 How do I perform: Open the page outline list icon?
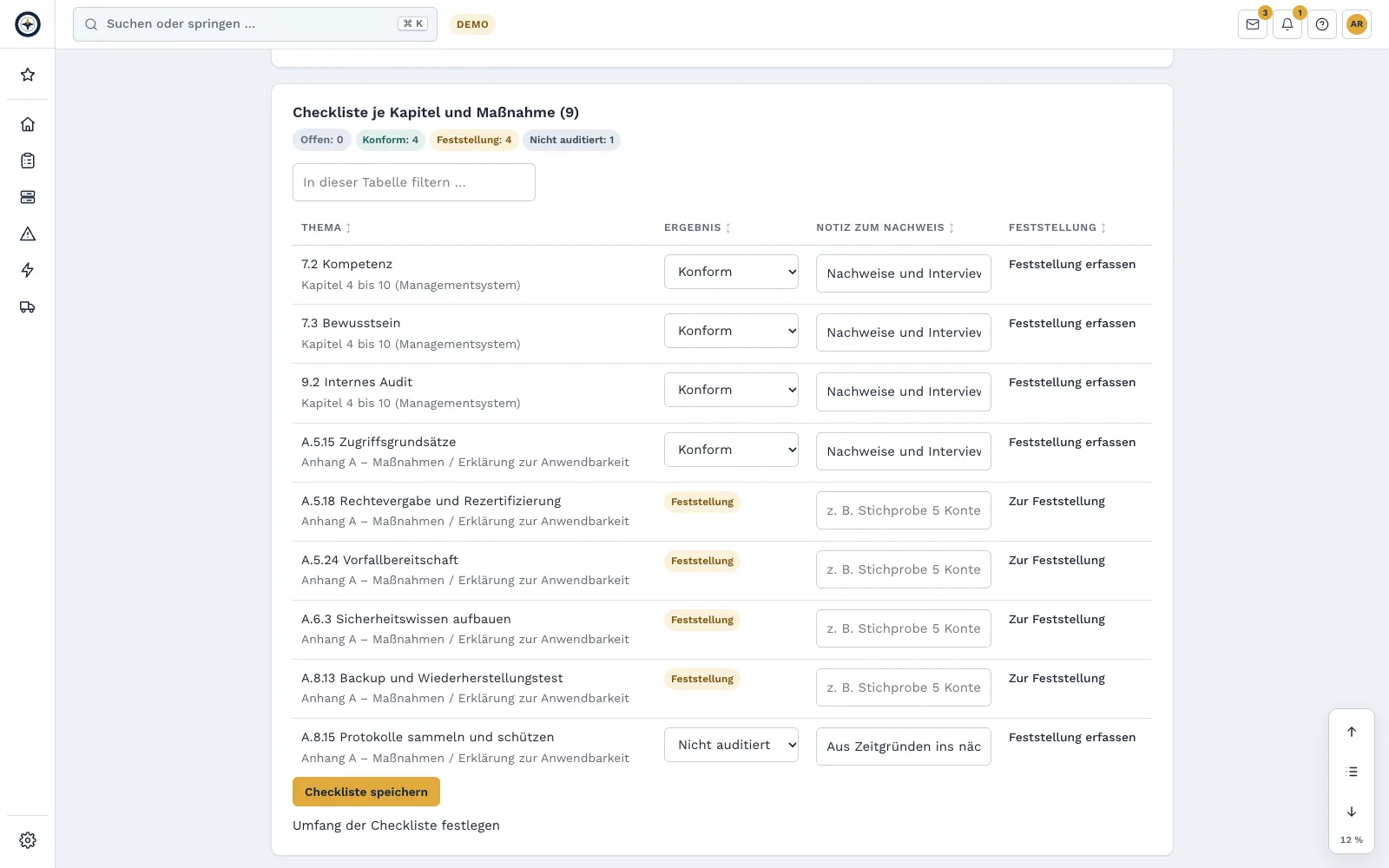(1352, 772)
